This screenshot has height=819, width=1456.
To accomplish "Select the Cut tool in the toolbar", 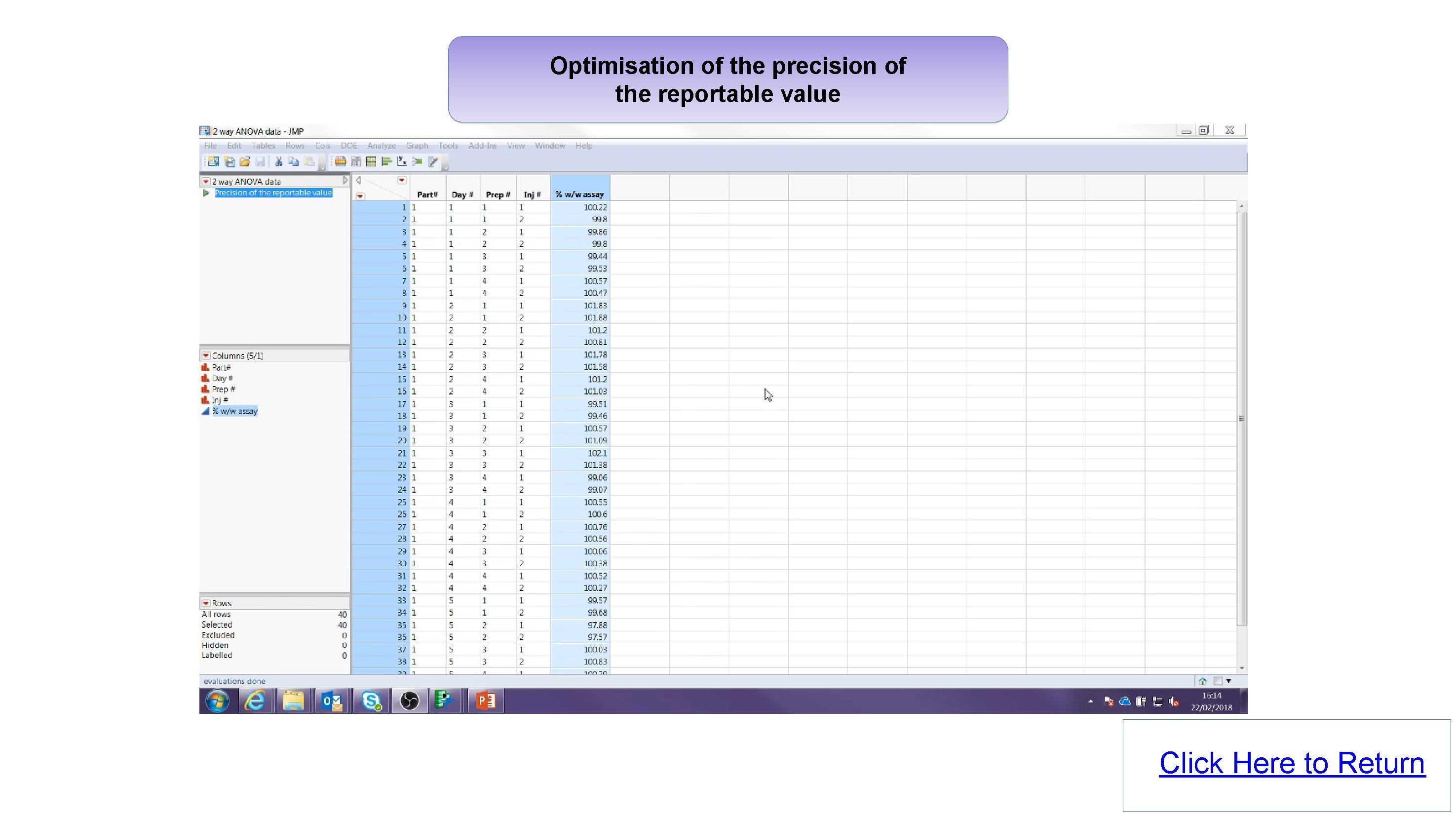I will pos(279,161).
